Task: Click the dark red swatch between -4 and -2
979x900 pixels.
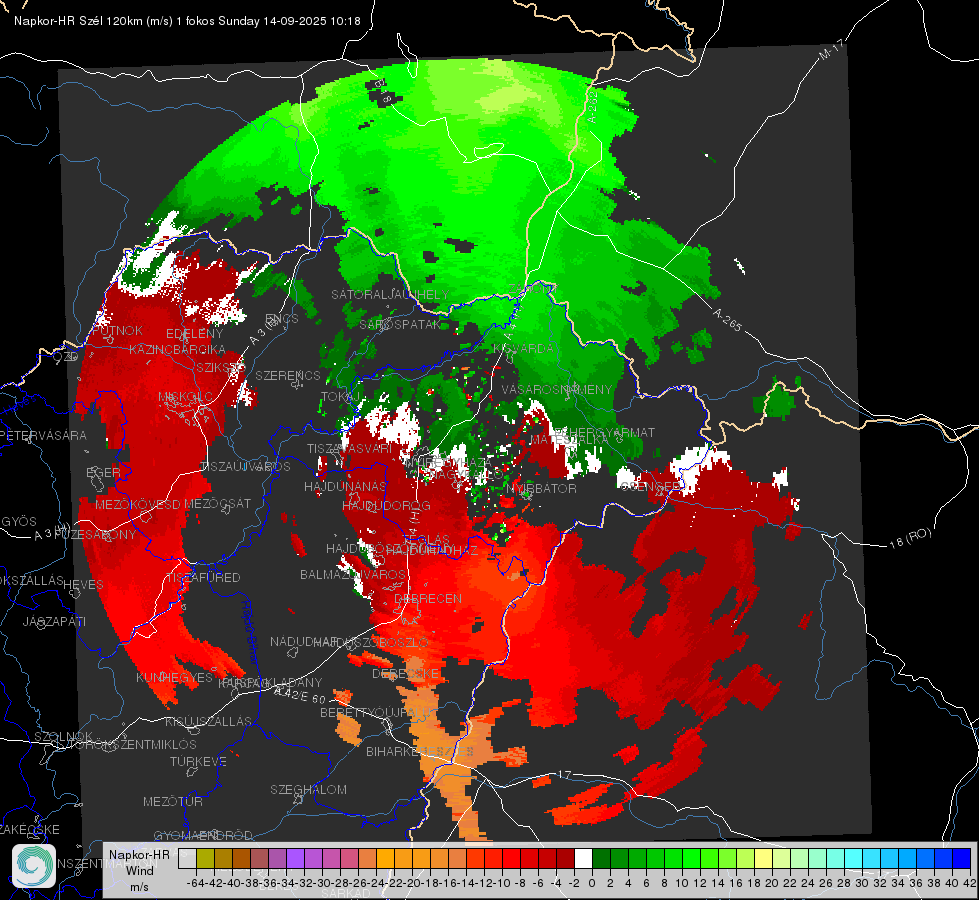Action: 565,859
